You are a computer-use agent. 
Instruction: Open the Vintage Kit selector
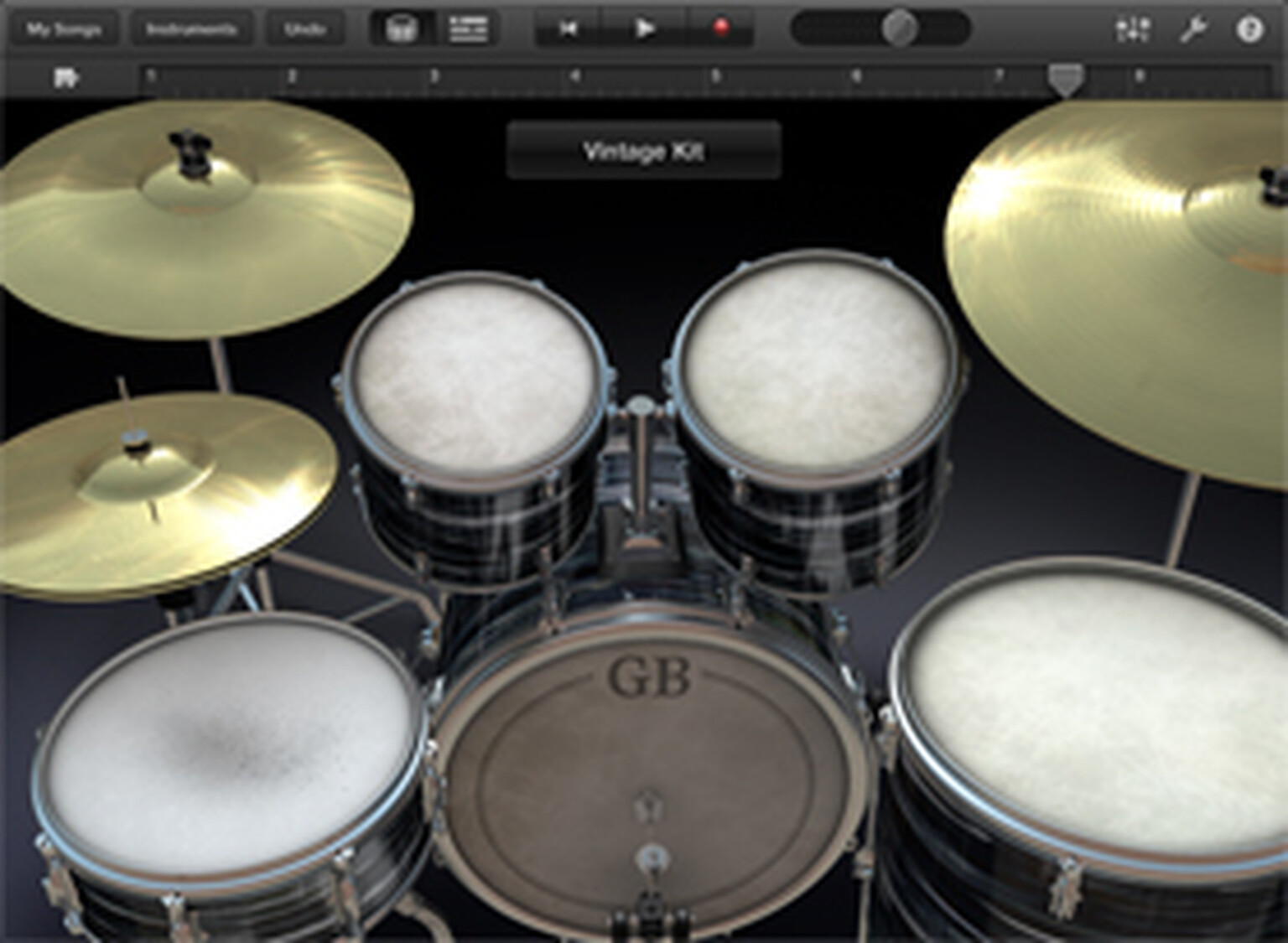(x=644, y=151)
